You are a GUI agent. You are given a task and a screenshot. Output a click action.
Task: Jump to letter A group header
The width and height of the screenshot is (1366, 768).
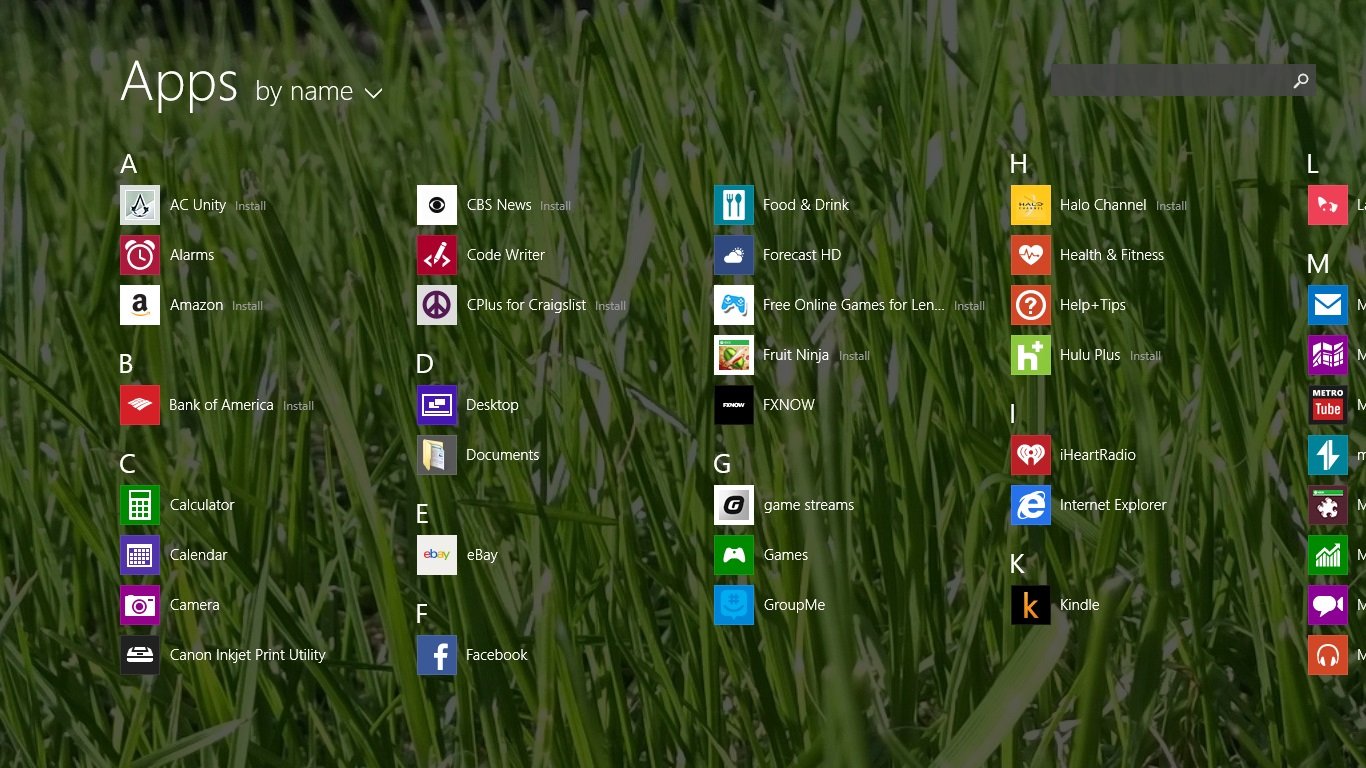[128, 164]
